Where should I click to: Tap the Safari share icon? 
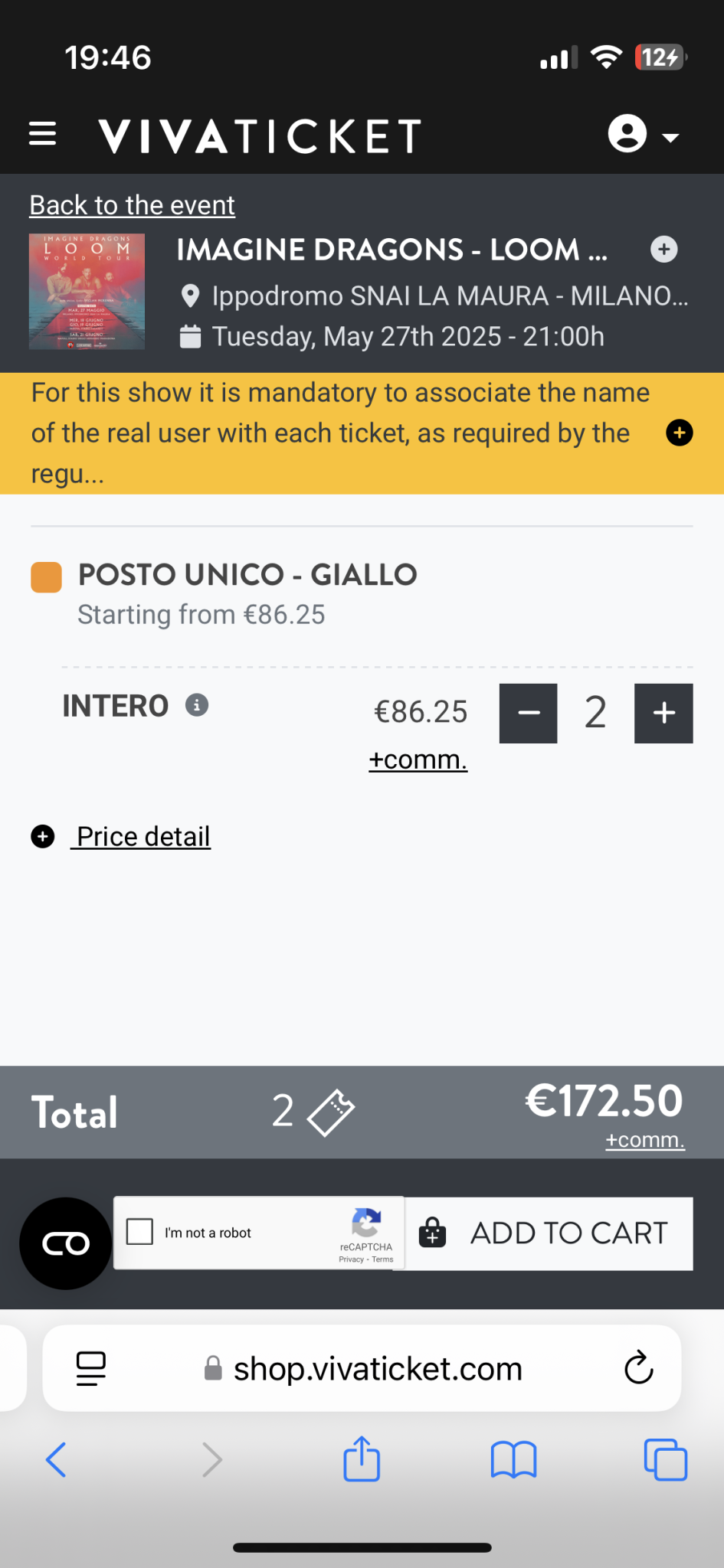pos(362,1459)
